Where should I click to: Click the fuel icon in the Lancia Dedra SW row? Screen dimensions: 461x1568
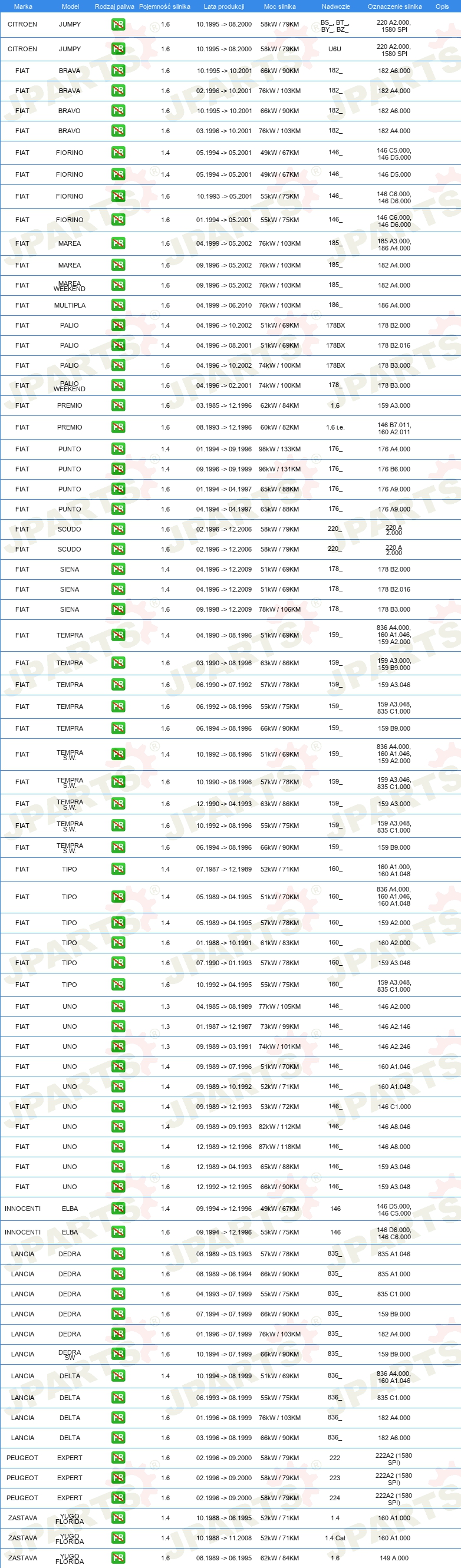coord(118,1354)
